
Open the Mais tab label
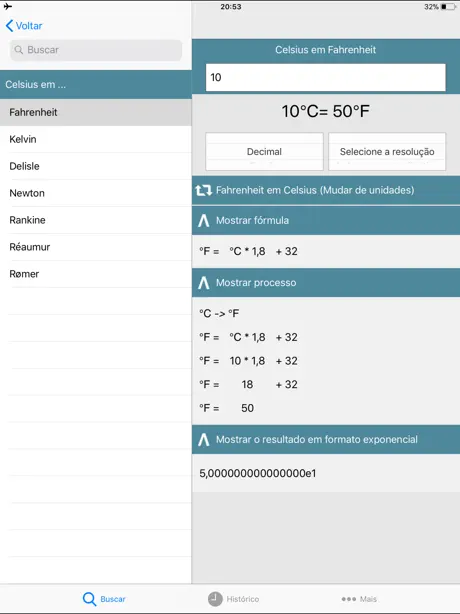(368, 599)
